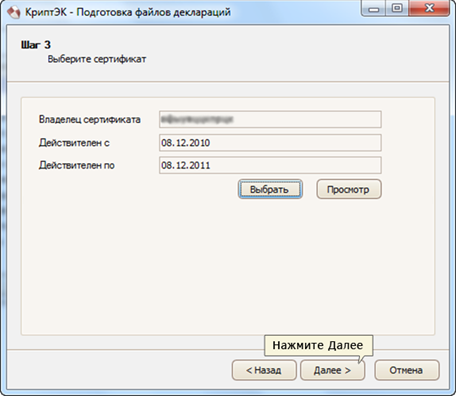The width and height of the screenshot is (456, 396).
Task: Minimize the КриптЭК window
Action: (x=374, y=9)
